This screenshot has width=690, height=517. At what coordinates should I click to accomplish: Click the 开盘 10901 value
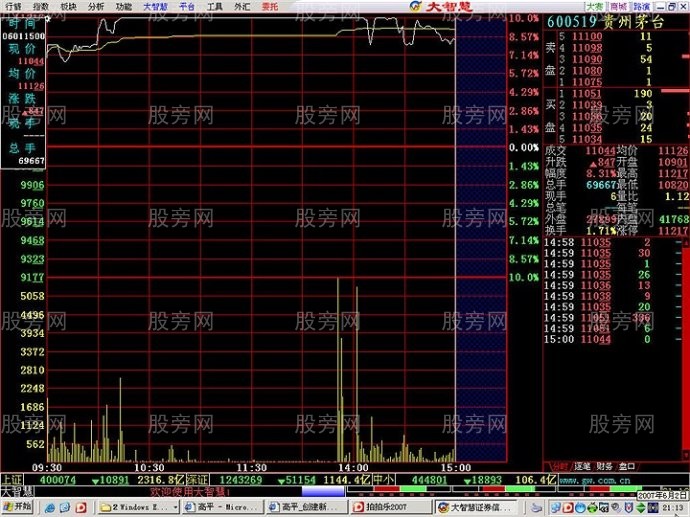[x=673, y=162]
